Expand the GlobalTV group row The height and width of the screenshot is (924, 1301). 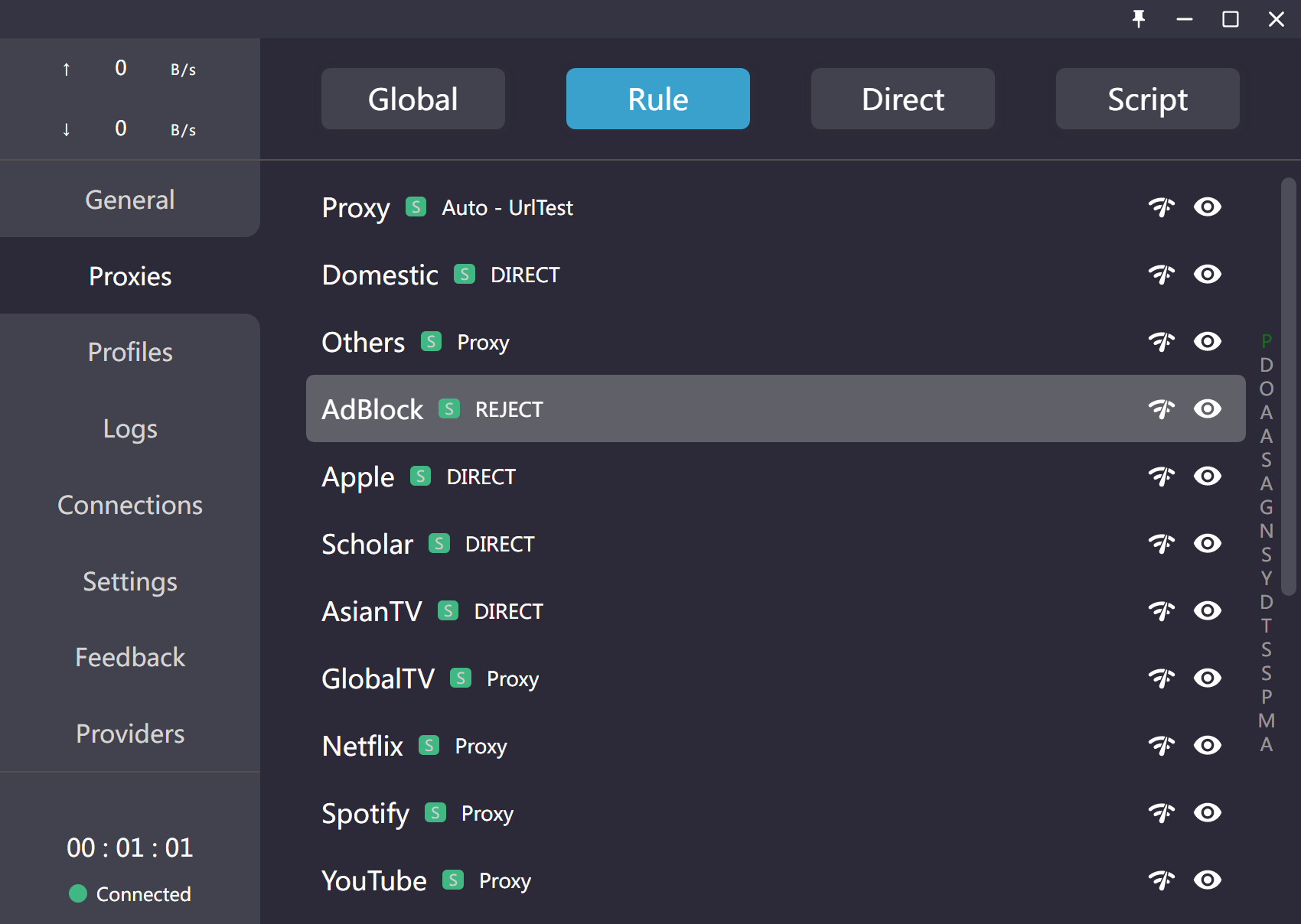[x=776, y=678]
